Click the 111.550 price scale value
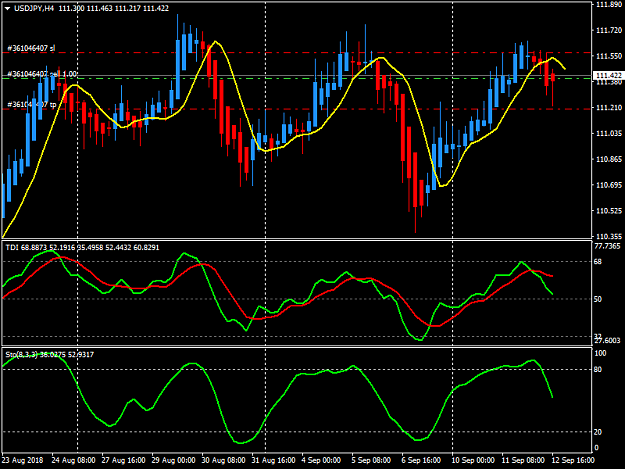The width and height of the screenshot is (625, 469). (609, 56)
